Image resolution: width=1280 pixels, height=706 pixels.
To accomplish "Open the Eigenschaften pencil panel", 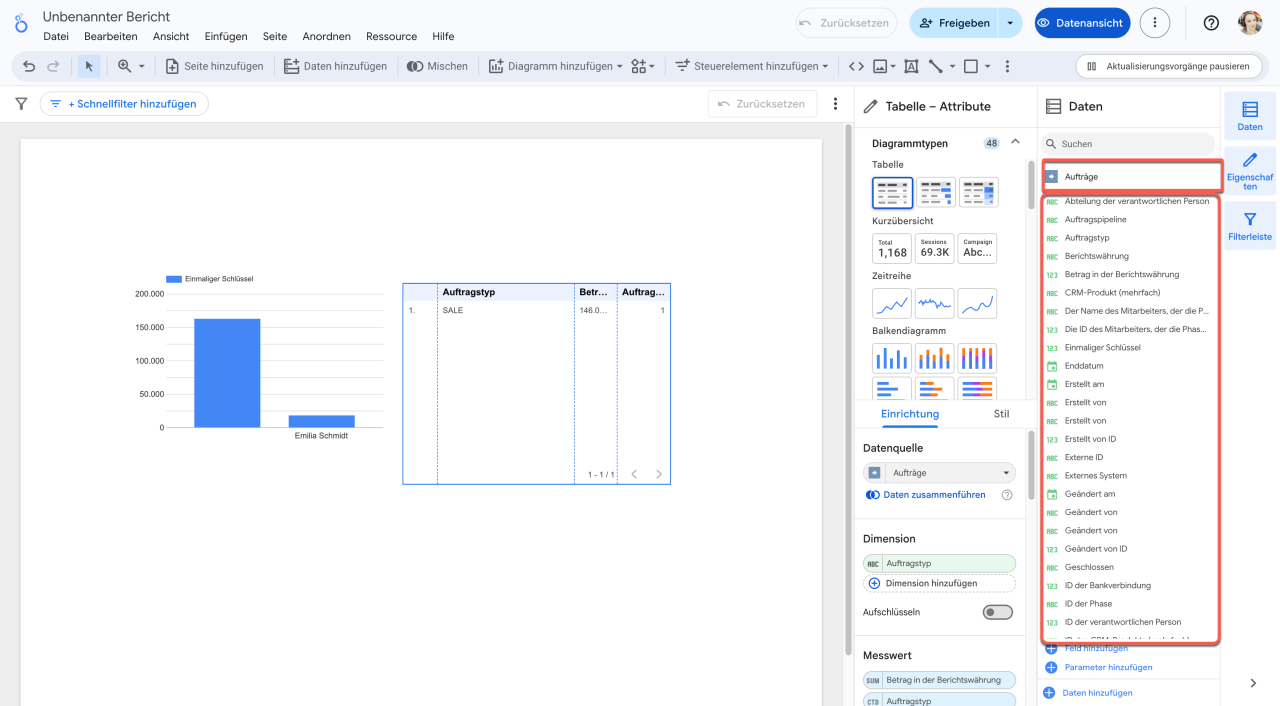I will click(1249, 171).
